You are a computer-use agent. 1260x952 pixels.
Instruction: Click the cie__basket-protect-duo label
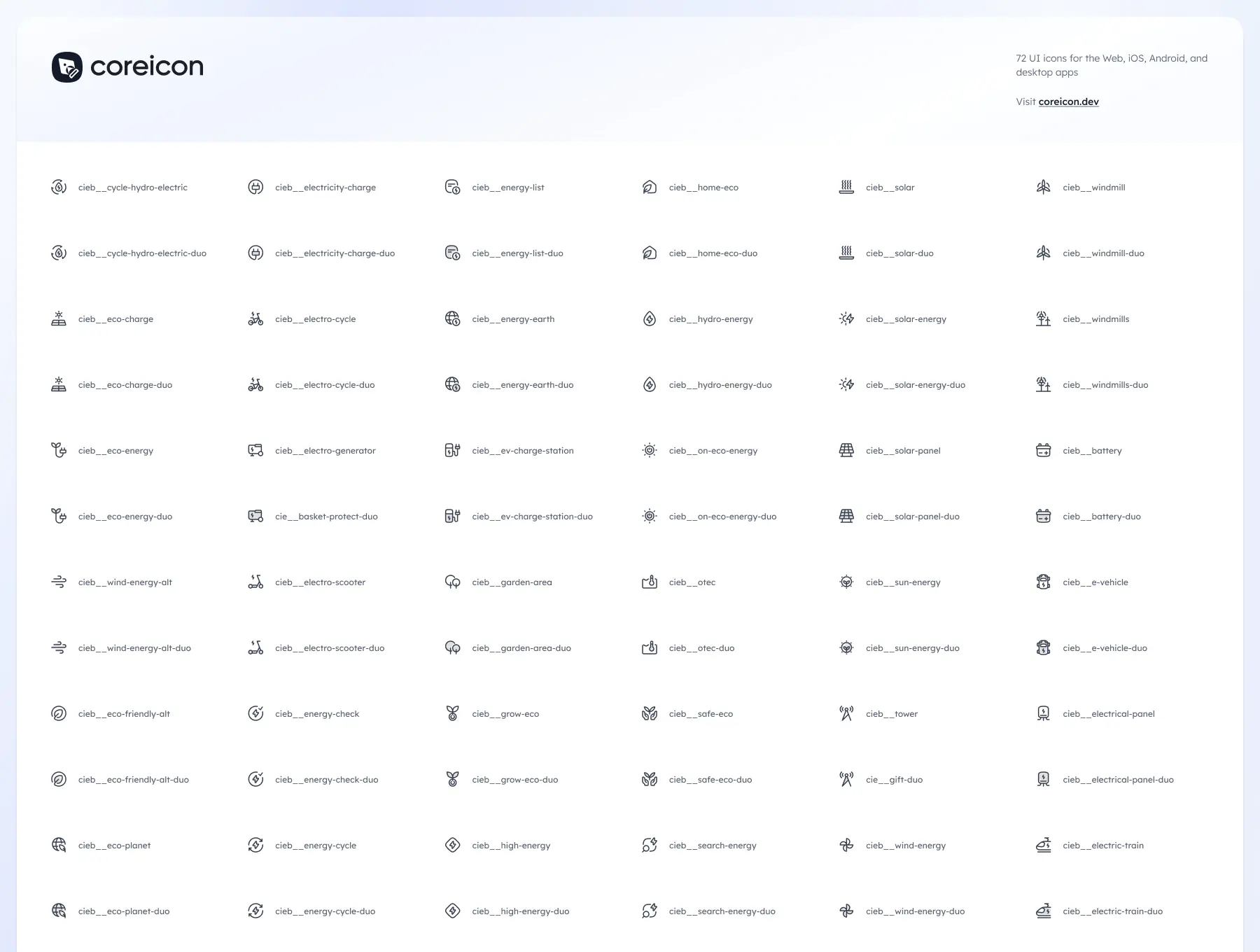click(326, 517)
